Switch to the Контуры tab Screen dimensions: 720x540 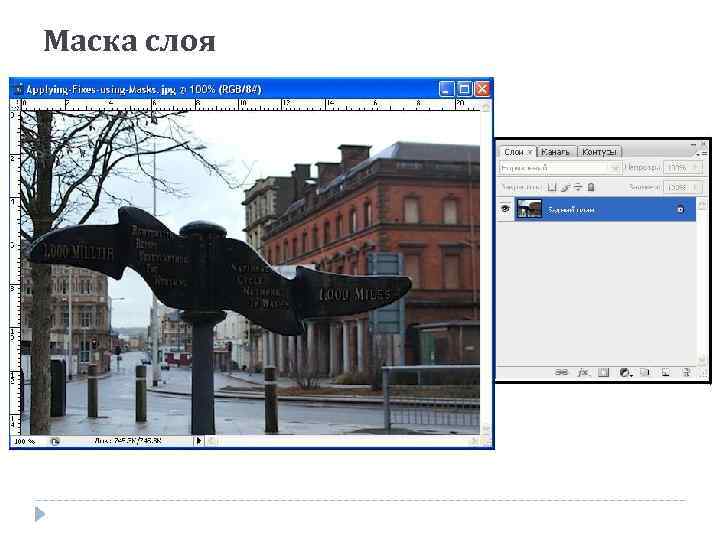pyautogui.click(x=599, y=152)
